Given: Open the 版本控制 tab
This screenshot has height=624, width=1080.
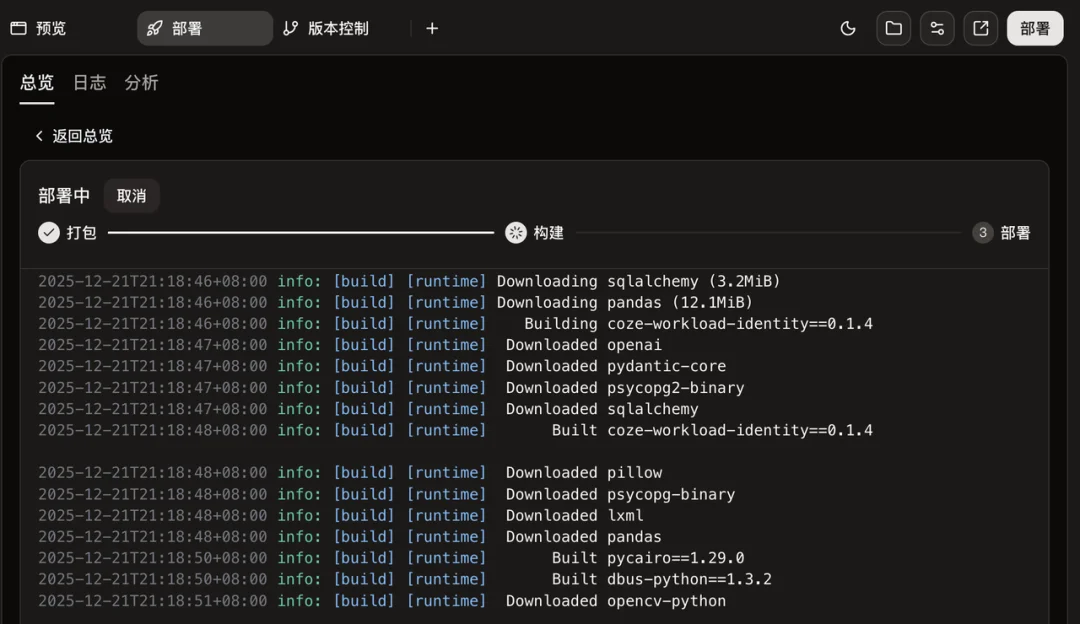Looking at the screenshot, I should coord(326,28).
